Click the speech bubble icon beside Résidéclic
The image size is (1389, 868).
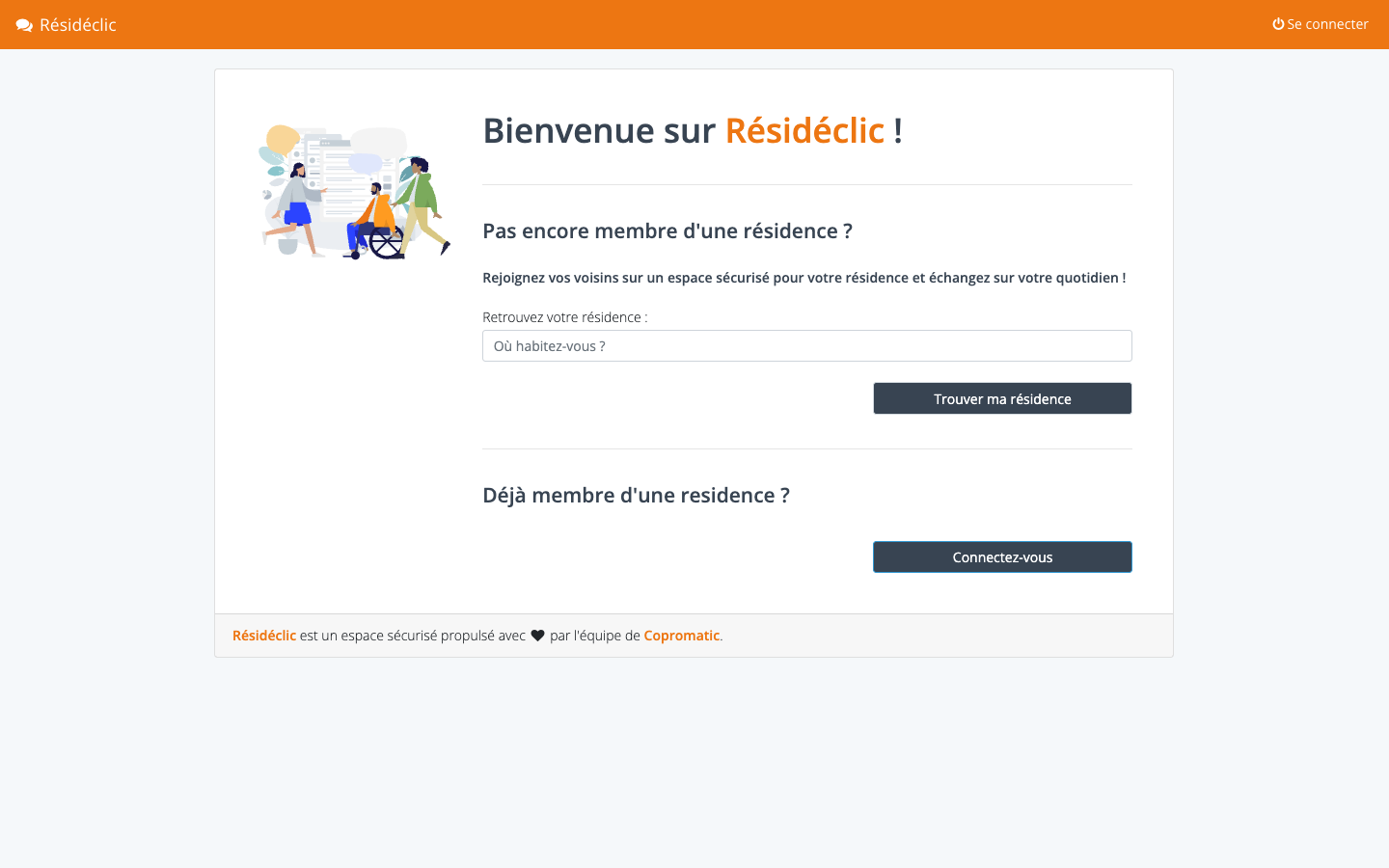pos(24,24)
